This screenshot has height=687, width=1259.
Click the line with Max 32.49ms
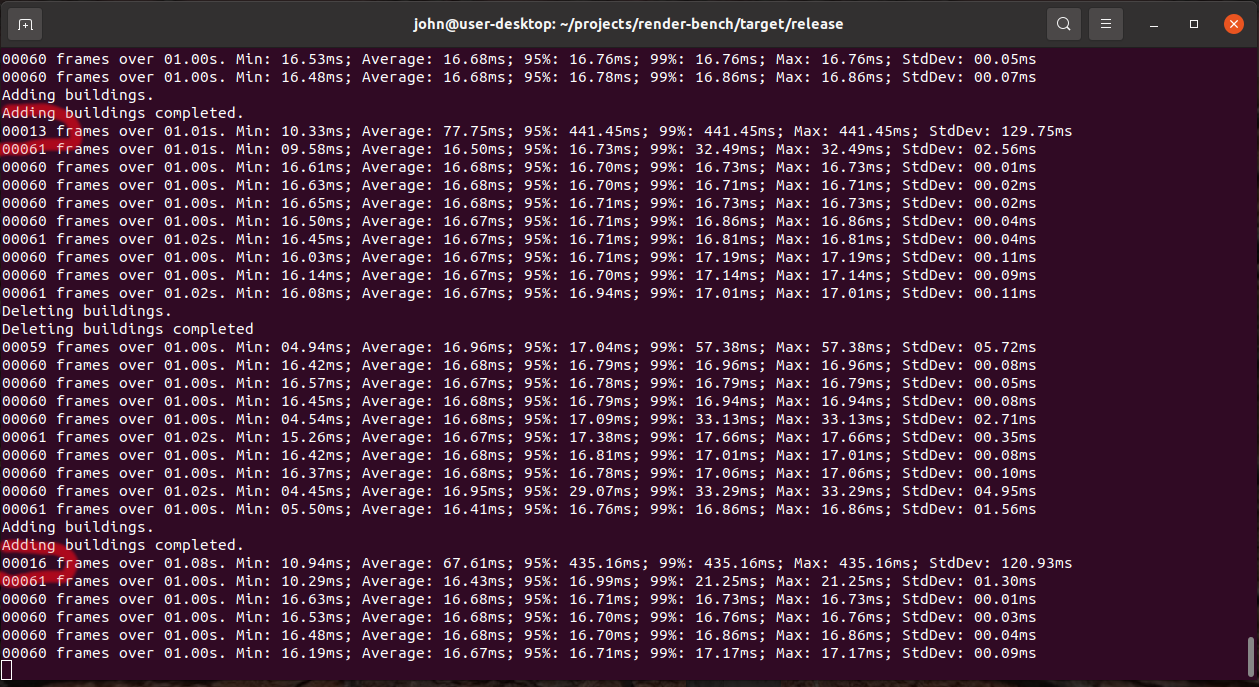coord(519,149)
